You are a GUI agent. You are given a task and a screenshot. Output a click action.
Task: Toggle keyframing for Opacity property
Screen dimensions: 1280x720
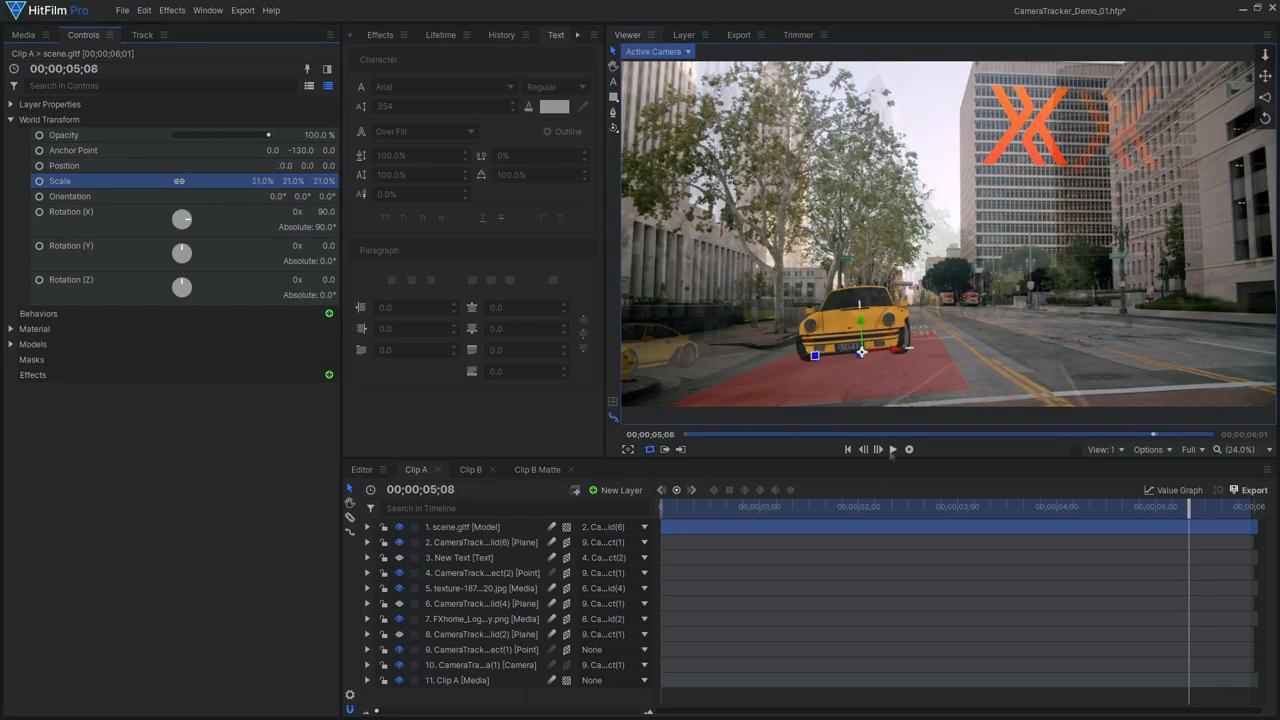coord(39,135)
